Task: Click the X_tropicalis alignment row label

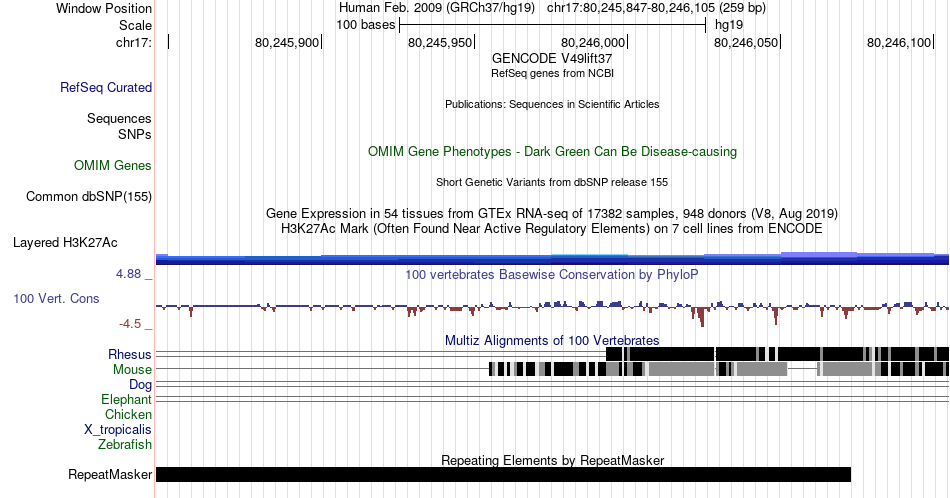Action: click(118, 429)
